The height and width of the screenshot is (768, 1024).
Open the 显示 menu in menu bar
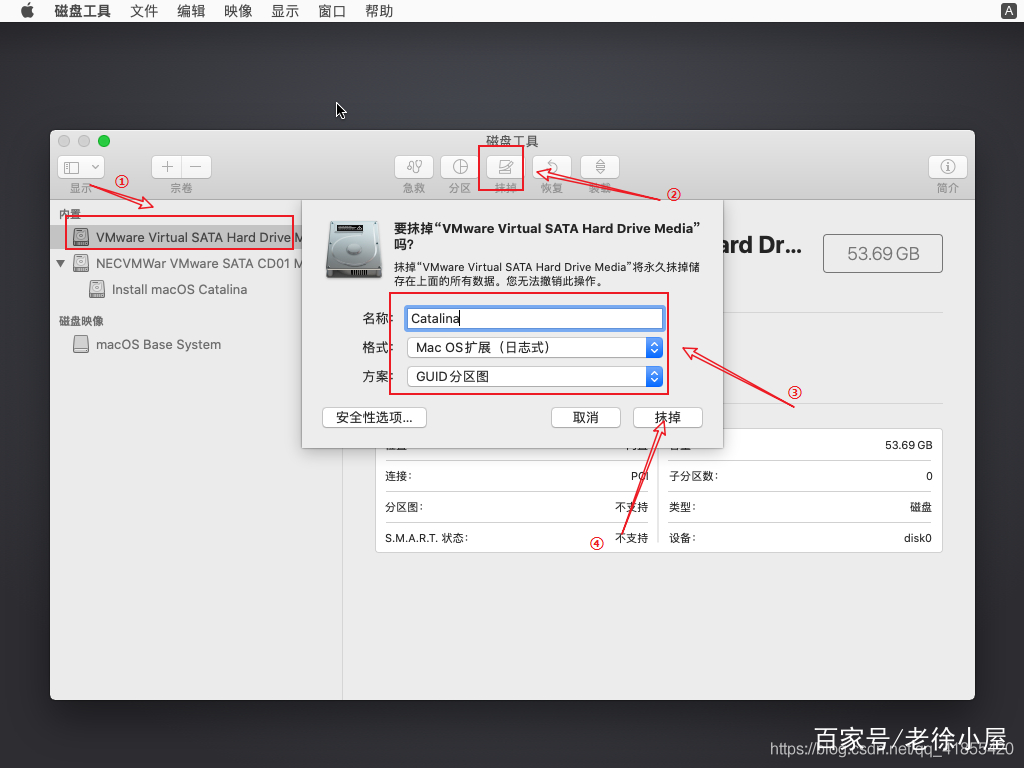pos(285,11)
